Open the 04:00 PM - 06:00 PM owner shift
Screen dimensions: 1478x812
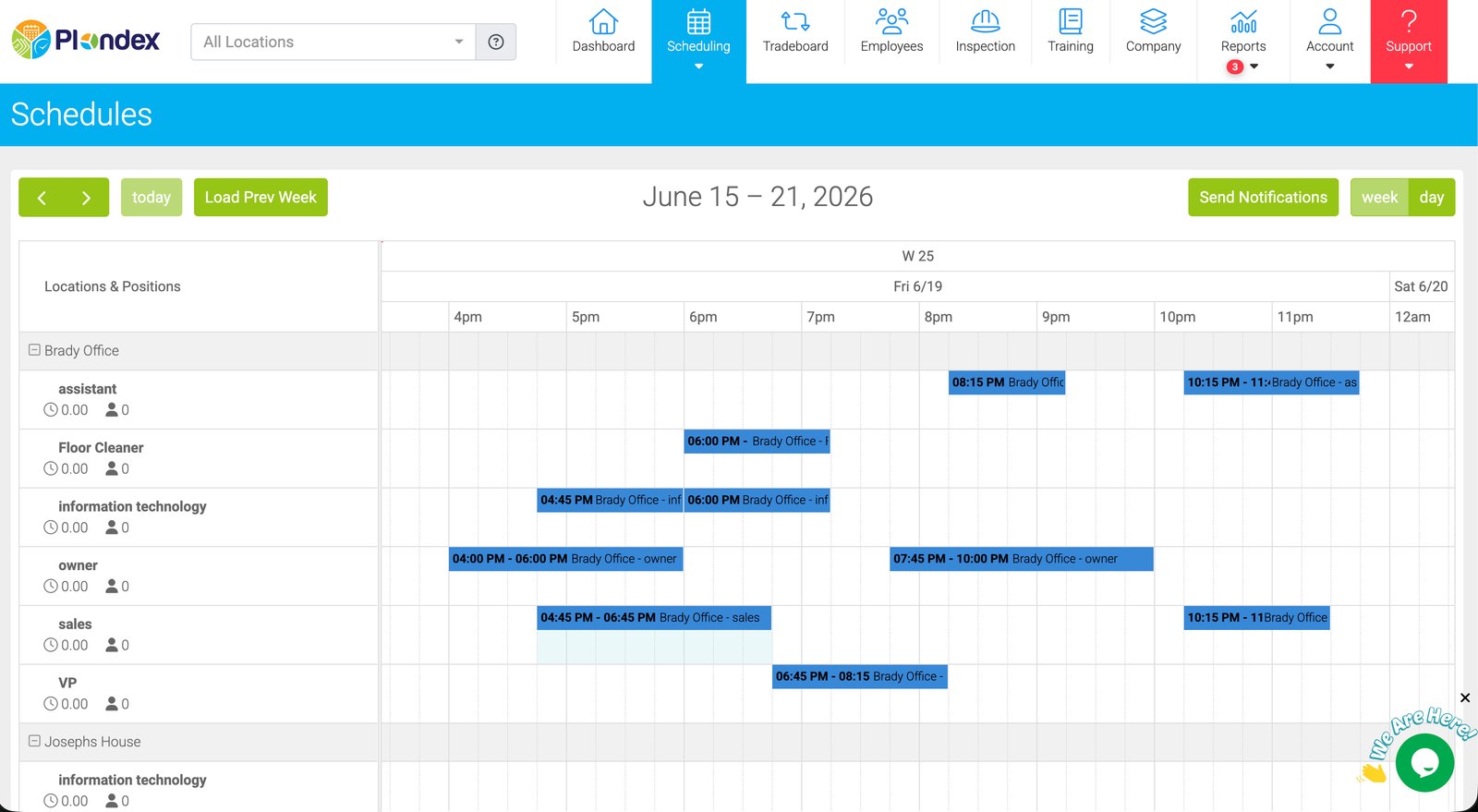pyautogui.click(x=565, y=559)
